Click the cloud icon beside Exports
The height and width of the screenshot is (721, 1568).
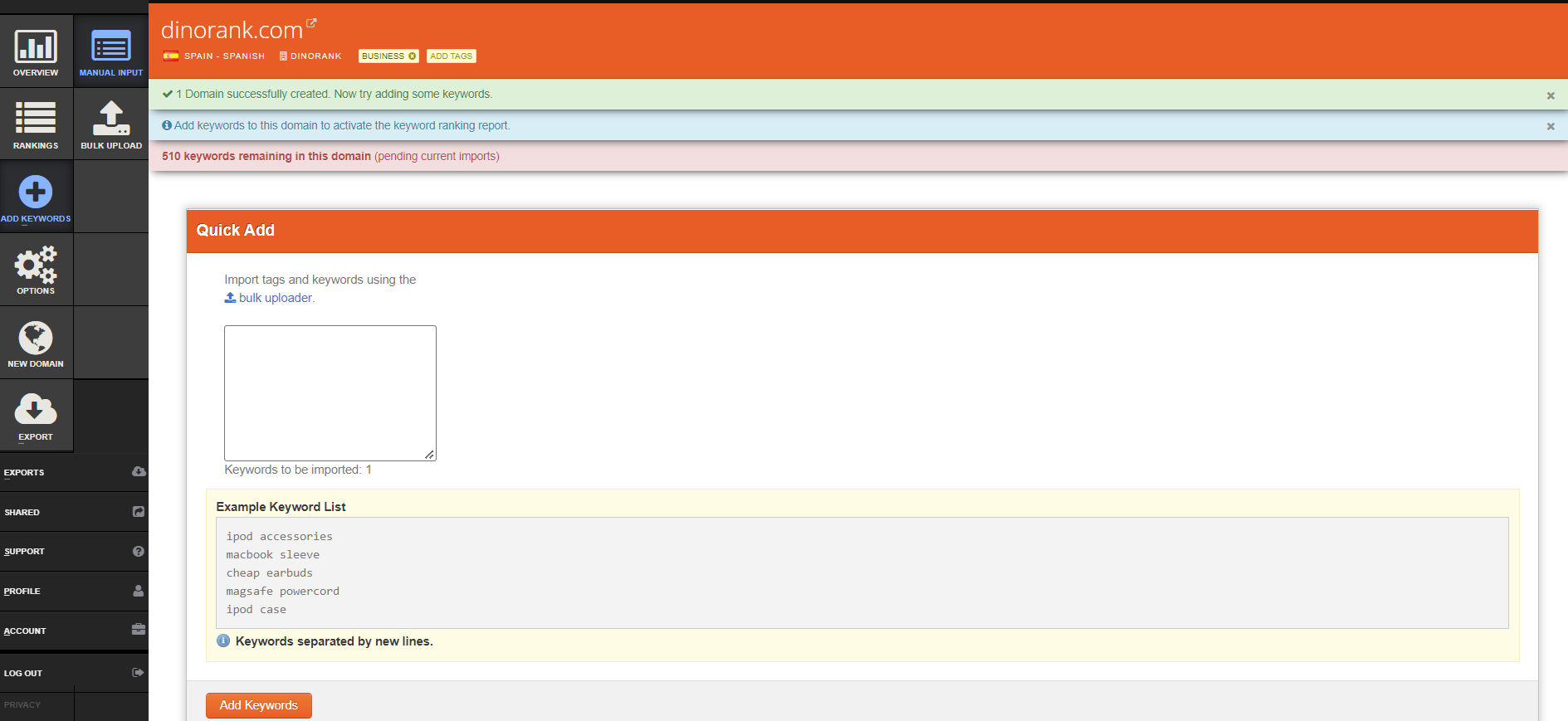point(139,471)
